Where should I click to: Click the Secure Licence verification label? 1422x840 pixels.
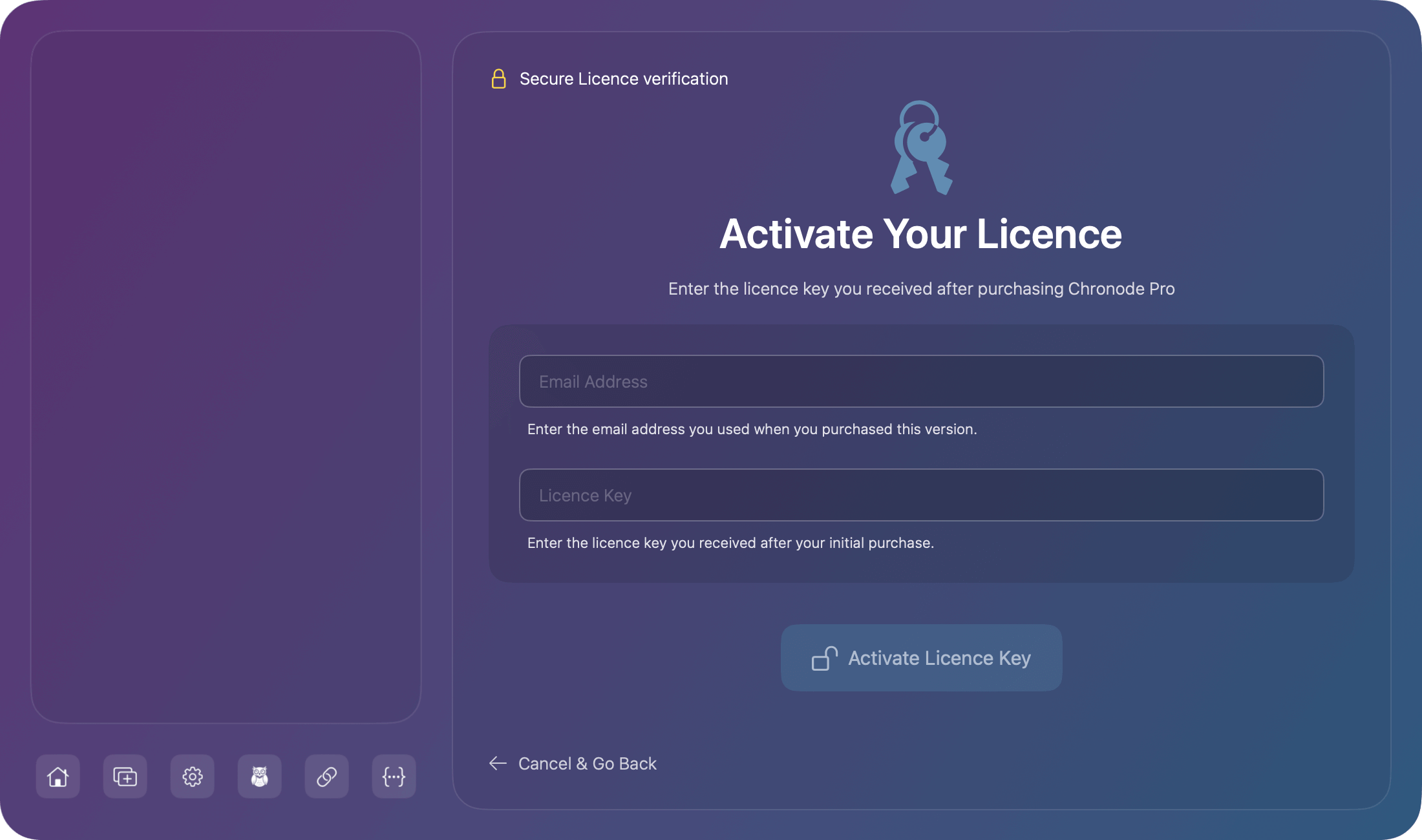coord(624,78)
